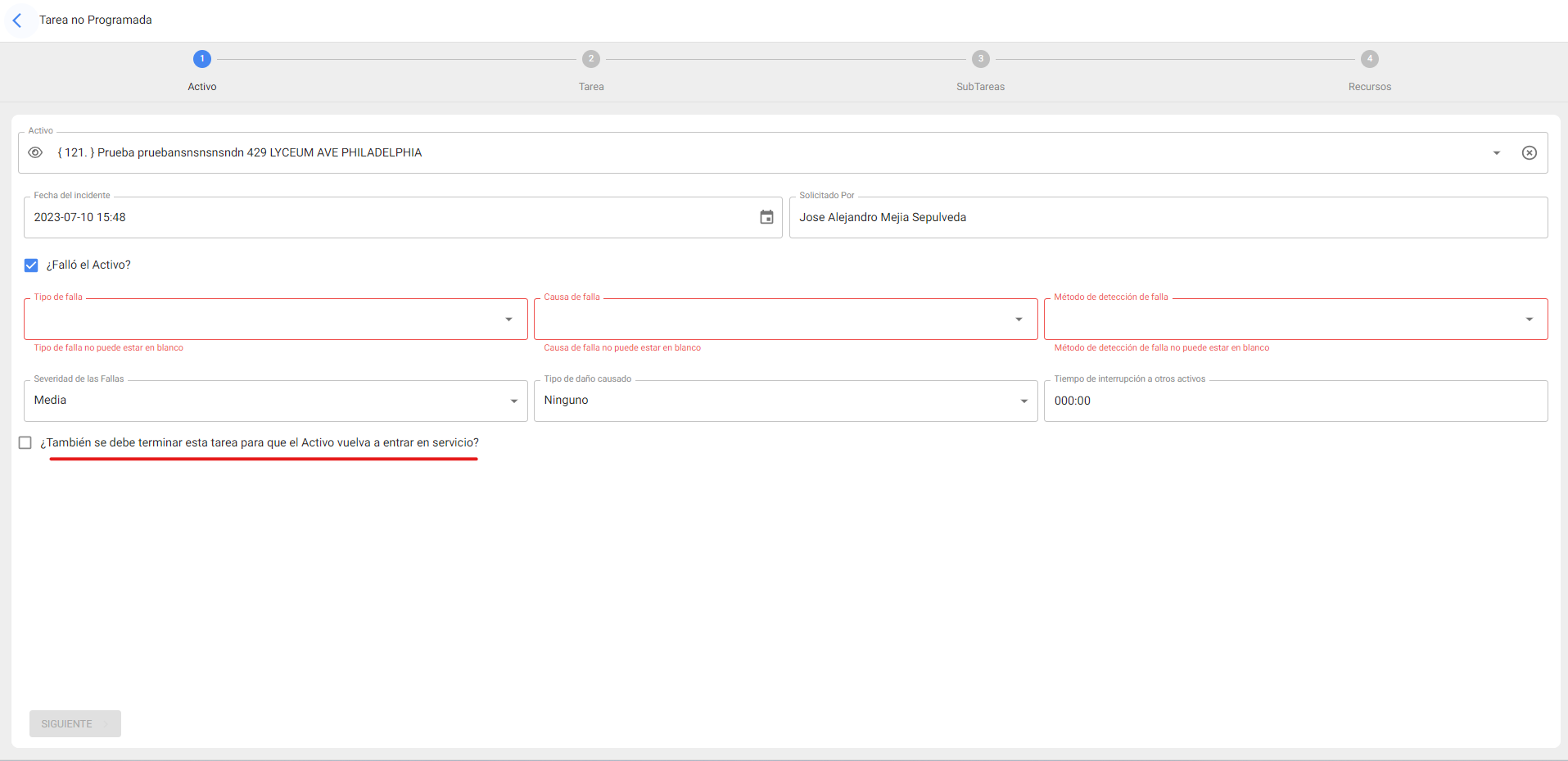Clear the Activo field with the X icon
The image size is (1568, 761).
tap(1529, 153)
